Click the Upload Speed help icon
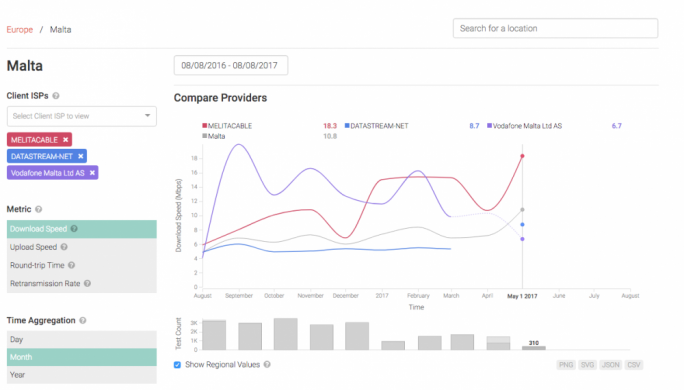 point(64,247)
